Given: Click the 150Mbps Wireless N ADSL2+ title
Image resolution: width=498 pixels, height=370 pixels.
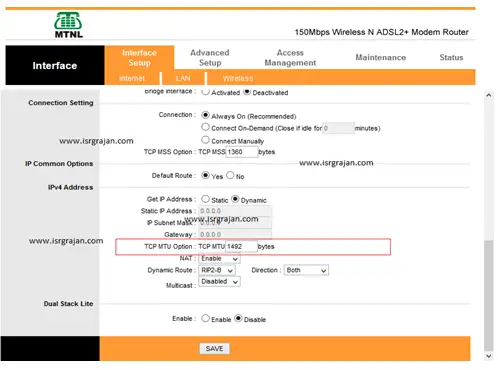Looking at the screenshot, I should click(x=381, y=32).
